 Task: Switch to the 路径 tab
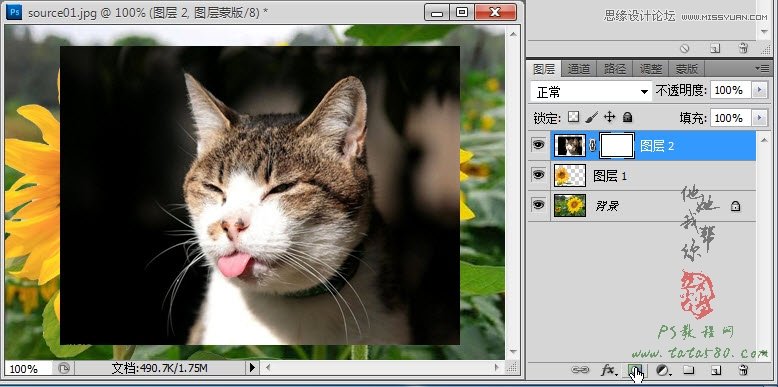pyautogui.click(x=615, y=69)
